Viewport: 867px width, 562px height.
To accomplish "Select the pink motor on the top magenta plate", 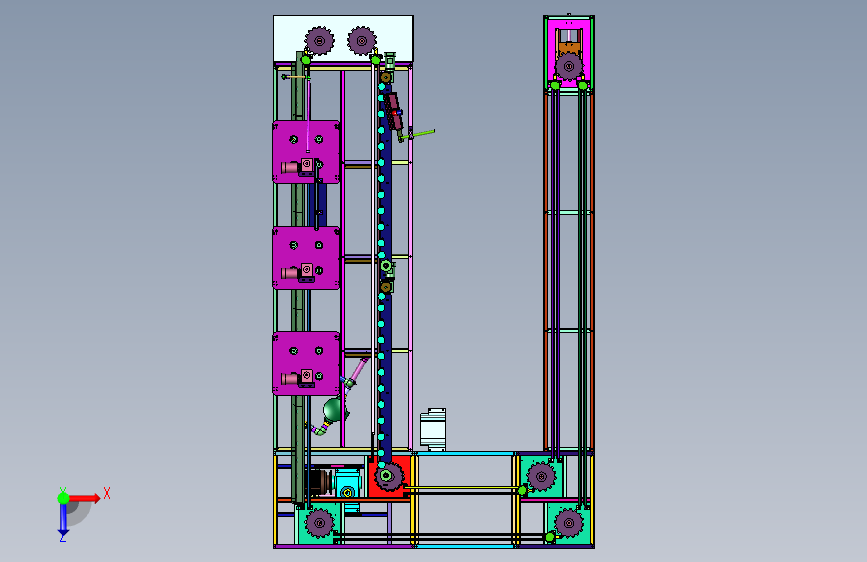I will pyautogui.click(x=290, y=166).
